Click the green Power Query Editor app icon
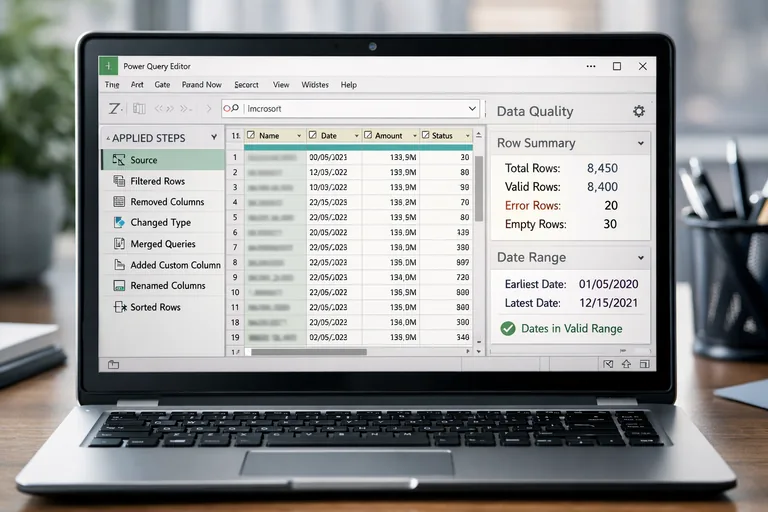This screenshot has width=768, height=512. click(108, 66)
